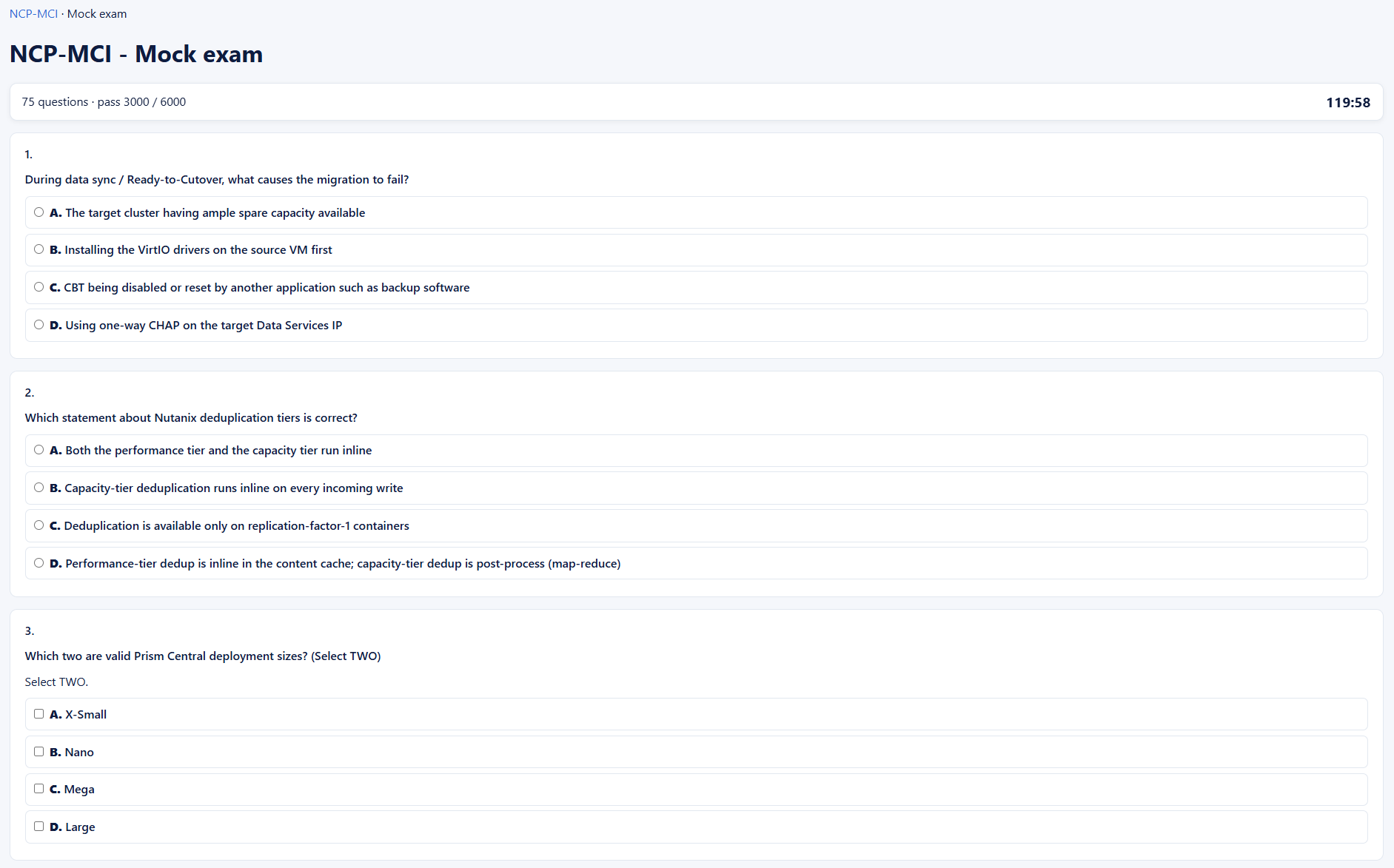This screenshot has width=1394, height=868.
Task: Click question 2 text about deduplication tiers
Action: pos(191,418)
